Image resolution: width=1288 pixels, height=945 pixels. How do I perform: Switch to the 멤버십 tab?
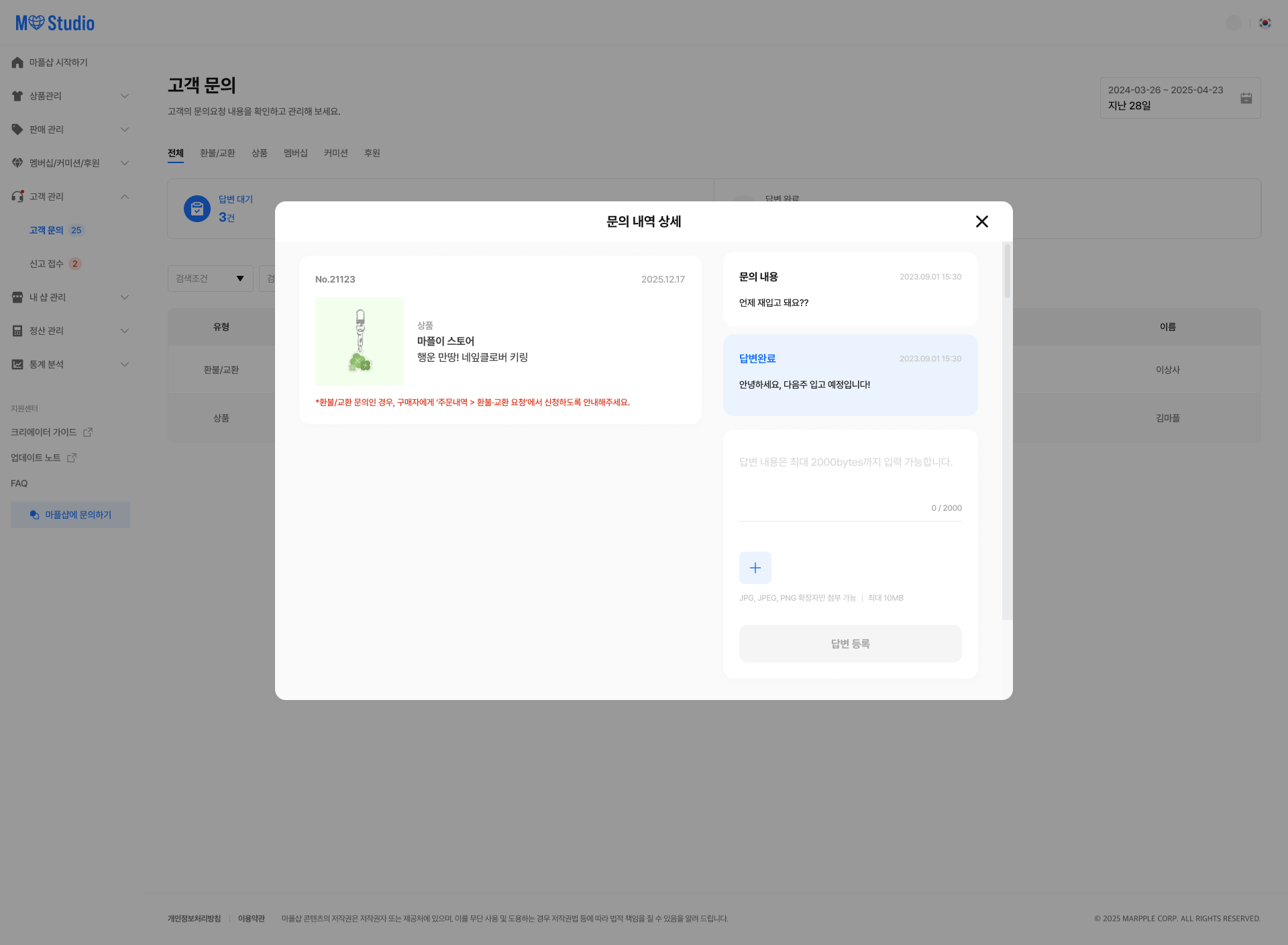(x=295, y=153)
